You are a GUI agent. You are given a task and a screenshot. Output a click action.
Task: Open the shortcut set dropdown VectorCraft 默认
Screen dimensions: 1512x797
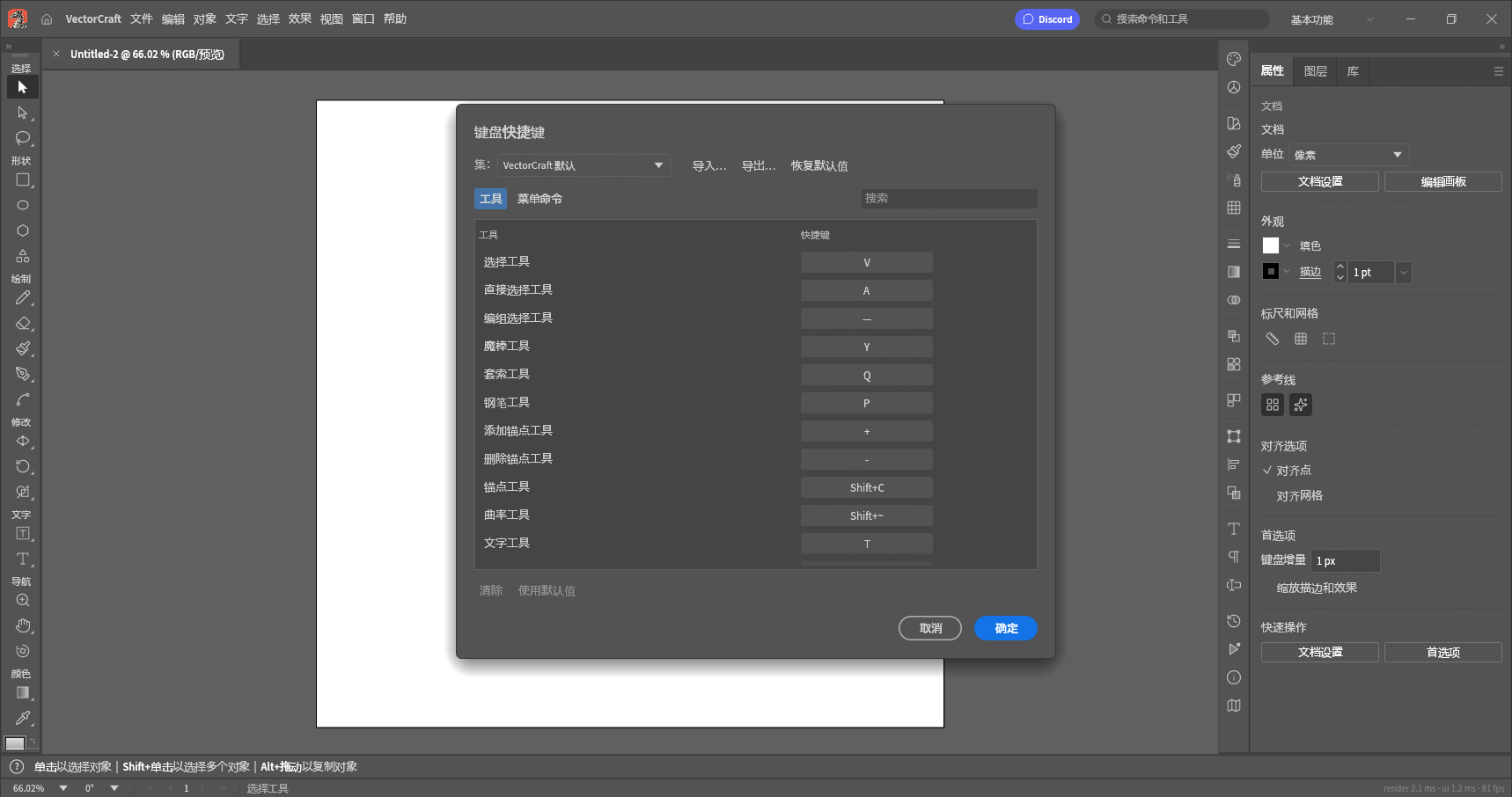(x=584, y=165)
